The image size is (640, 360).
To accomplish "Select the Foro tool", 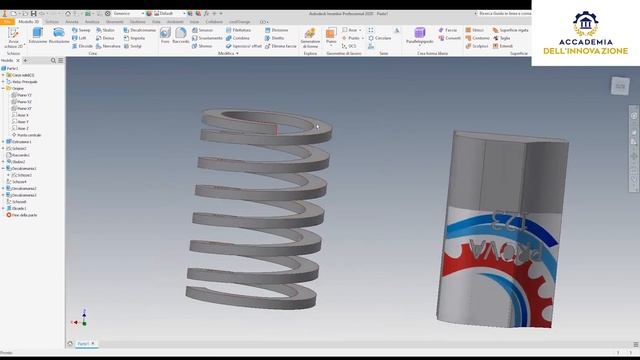I will 165,36.
